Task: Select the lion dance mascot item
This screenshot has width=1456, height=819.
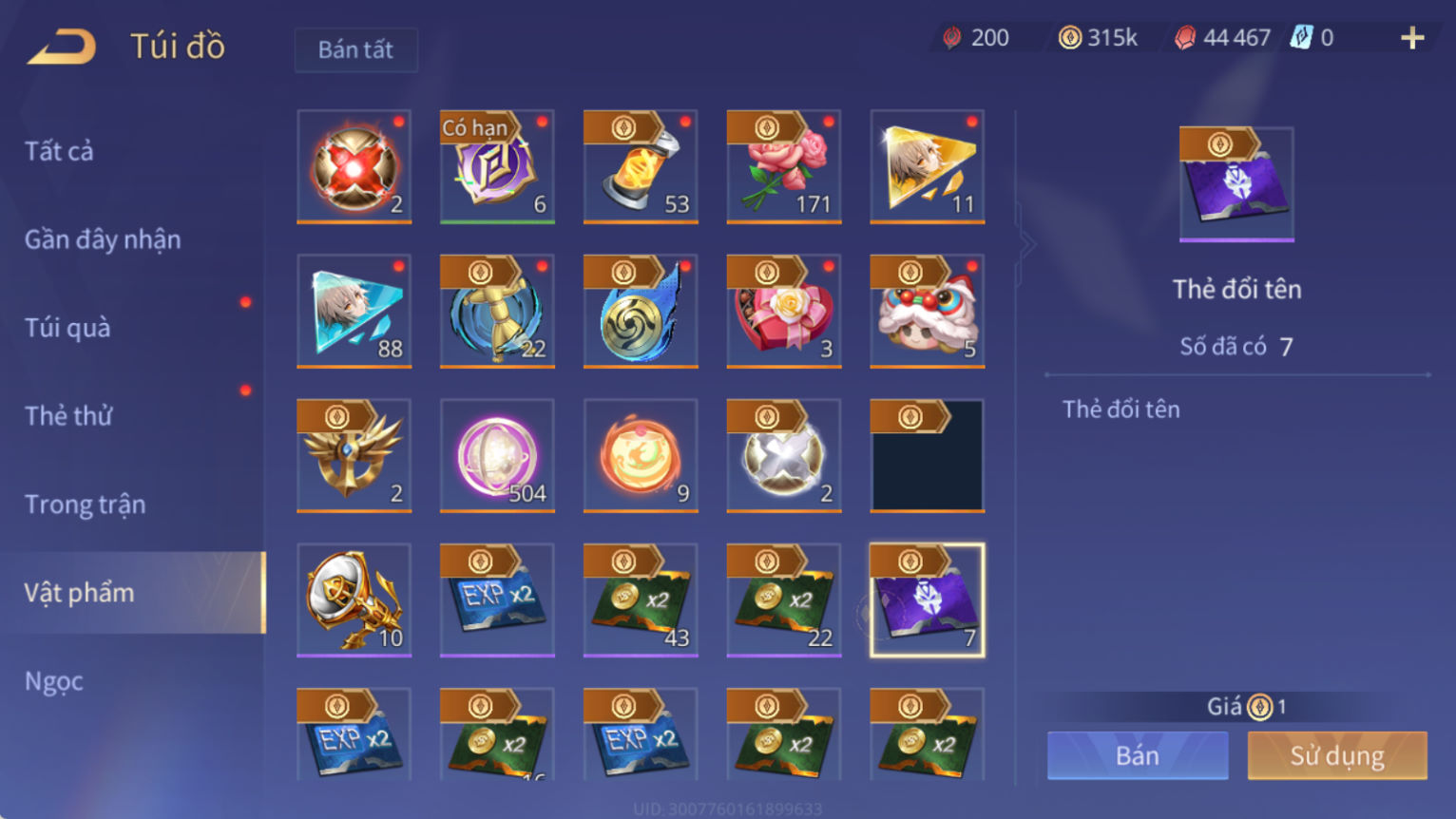Action: (928, 311)
